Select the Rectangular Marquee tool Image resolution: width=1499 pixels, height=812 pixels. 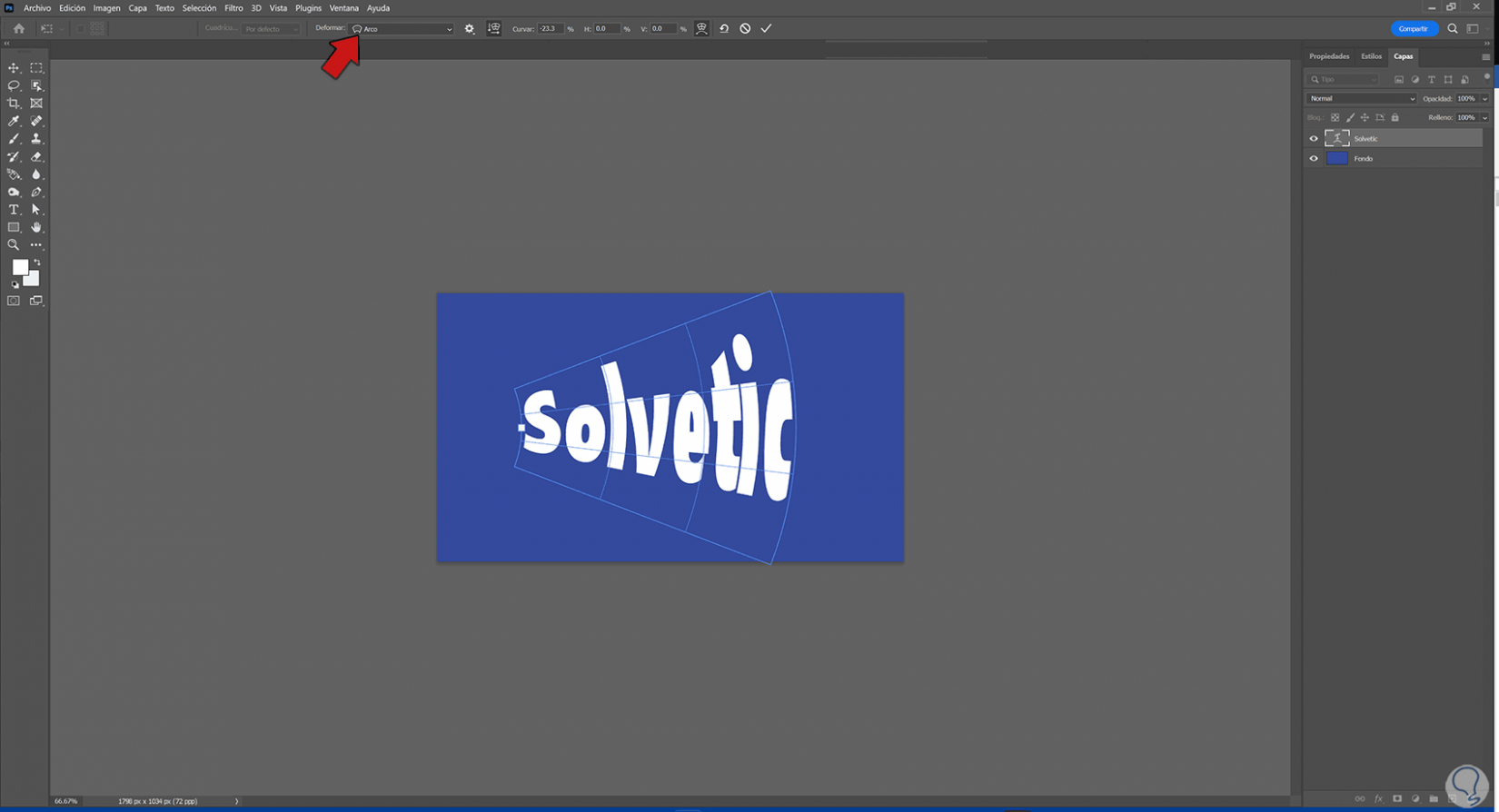[36, 68]
